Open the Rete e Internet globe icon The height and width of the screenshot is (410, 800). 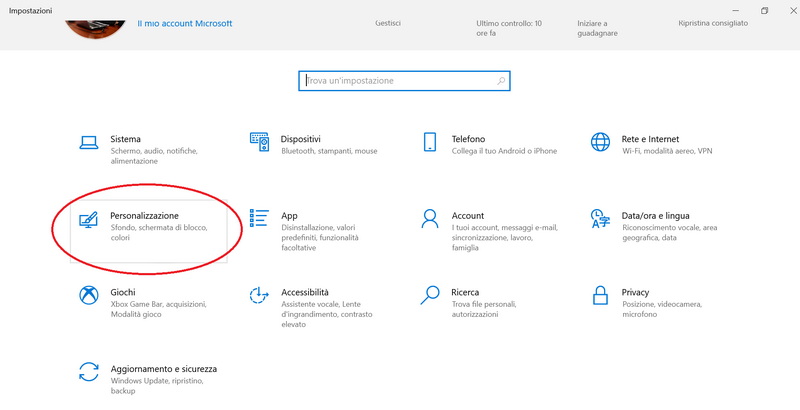point(600,142)
